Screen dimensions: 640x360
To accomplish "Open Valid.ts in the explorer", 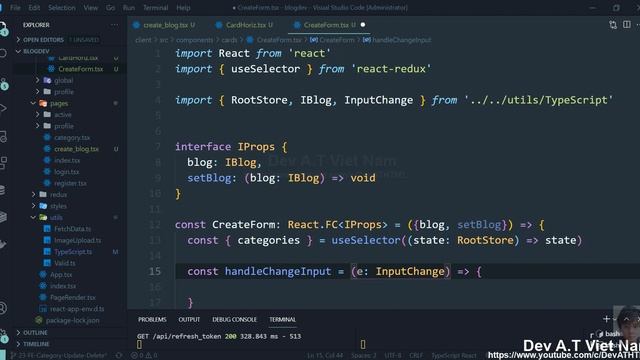I will [x=64, y=263].
